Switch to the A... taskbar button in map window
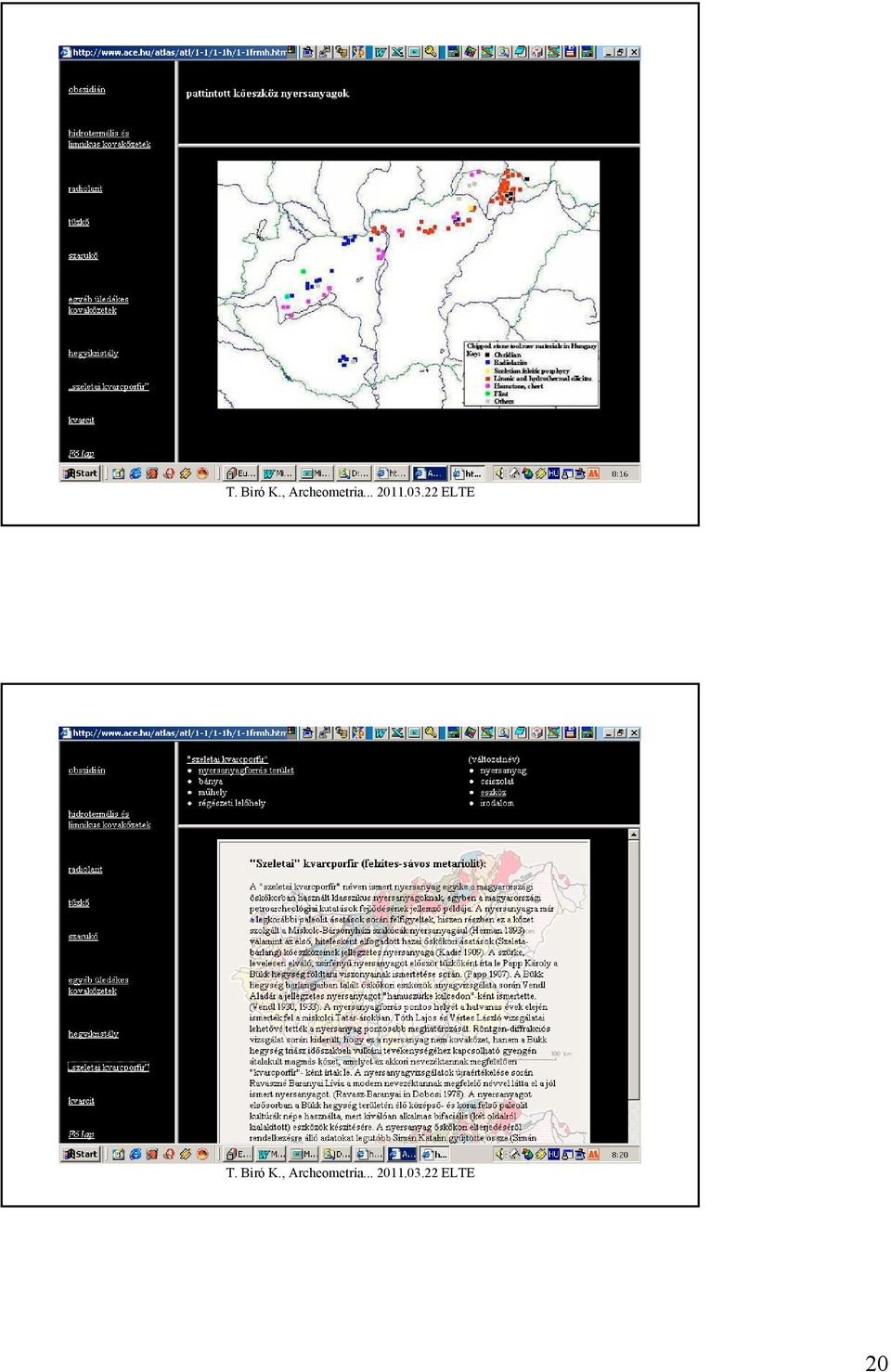This screenshot has width=891, height=1372. tap(430, 473)
